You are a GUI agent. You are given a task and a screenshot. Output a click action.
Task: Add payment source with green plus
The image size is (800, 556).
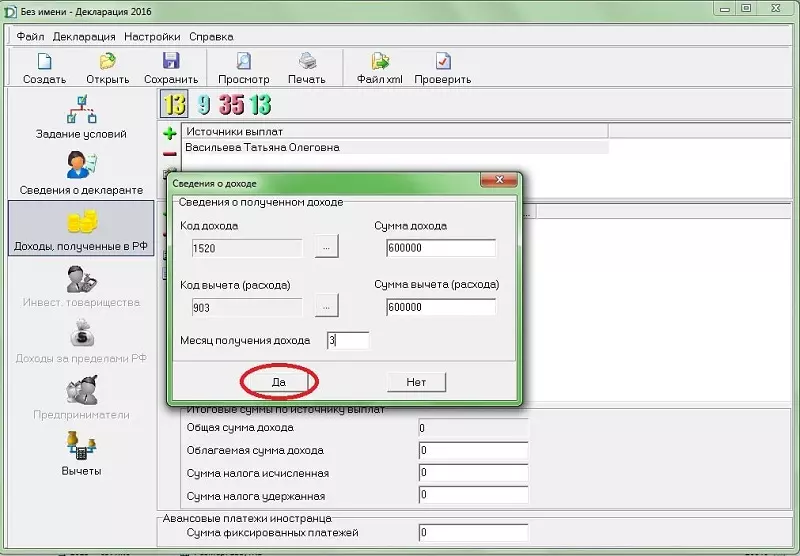(x=169, y=134)
